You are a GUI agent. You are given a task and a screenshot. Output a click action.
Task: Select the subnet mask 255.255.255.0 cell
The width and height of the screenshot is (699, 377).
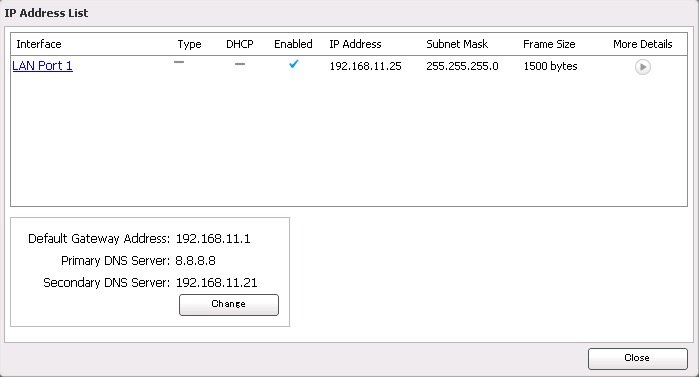pos(462,66)
